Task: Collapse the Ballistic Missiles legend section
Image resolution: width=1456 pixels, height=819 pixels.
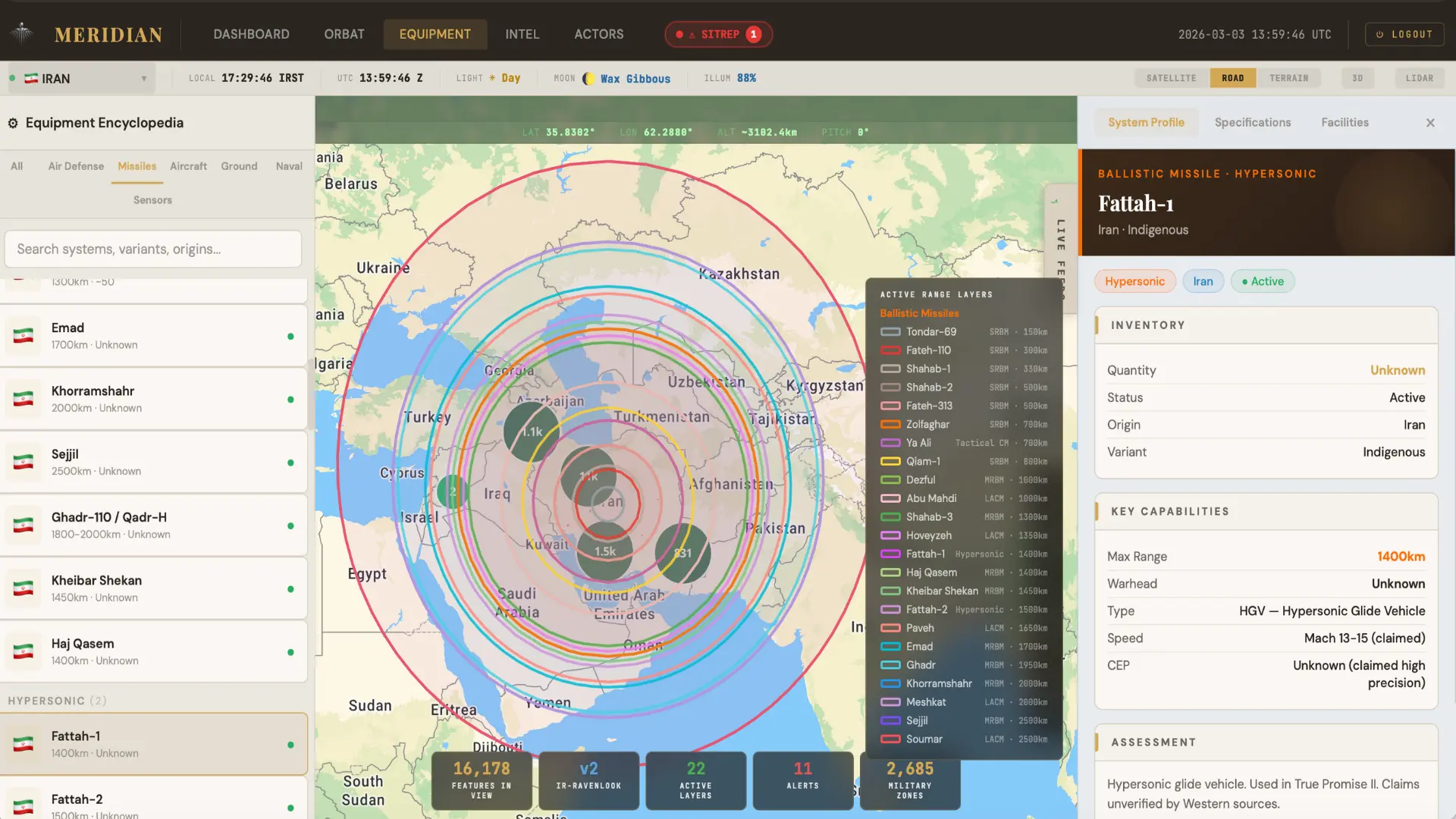Action: tap(919, 313)
